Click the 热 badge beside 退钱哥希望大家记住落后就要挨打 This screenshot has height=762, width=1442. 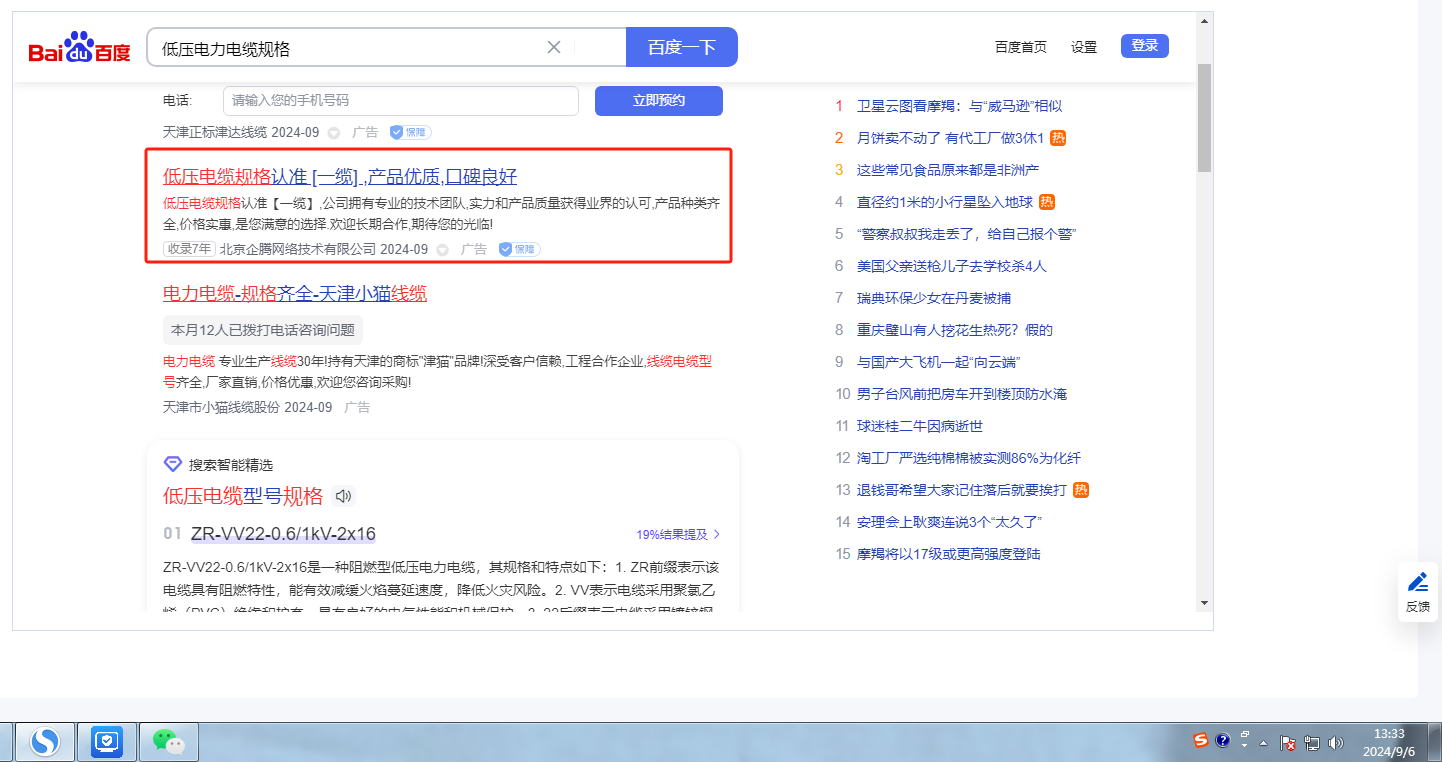[x=1081, y=490]
